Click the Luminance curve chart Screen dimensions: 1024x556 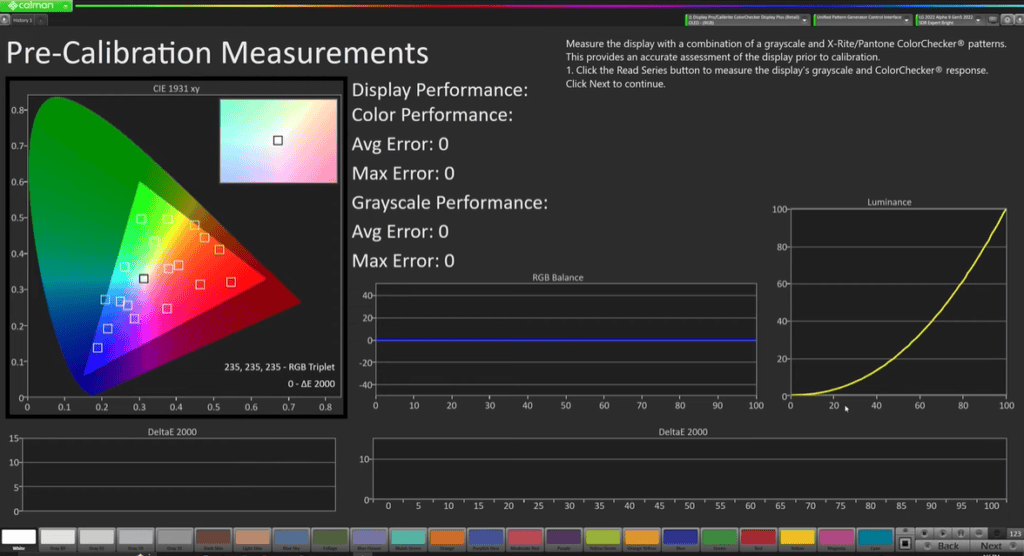click(898, 302)
